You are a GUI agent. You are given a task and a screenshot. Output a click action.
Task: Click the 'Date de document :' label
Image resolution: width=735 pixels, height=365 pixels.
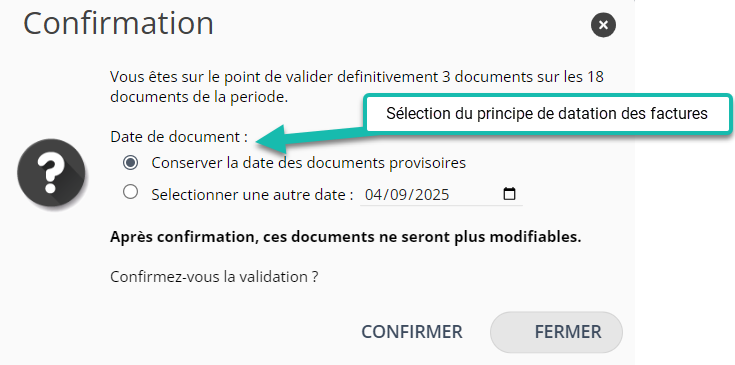179,137
